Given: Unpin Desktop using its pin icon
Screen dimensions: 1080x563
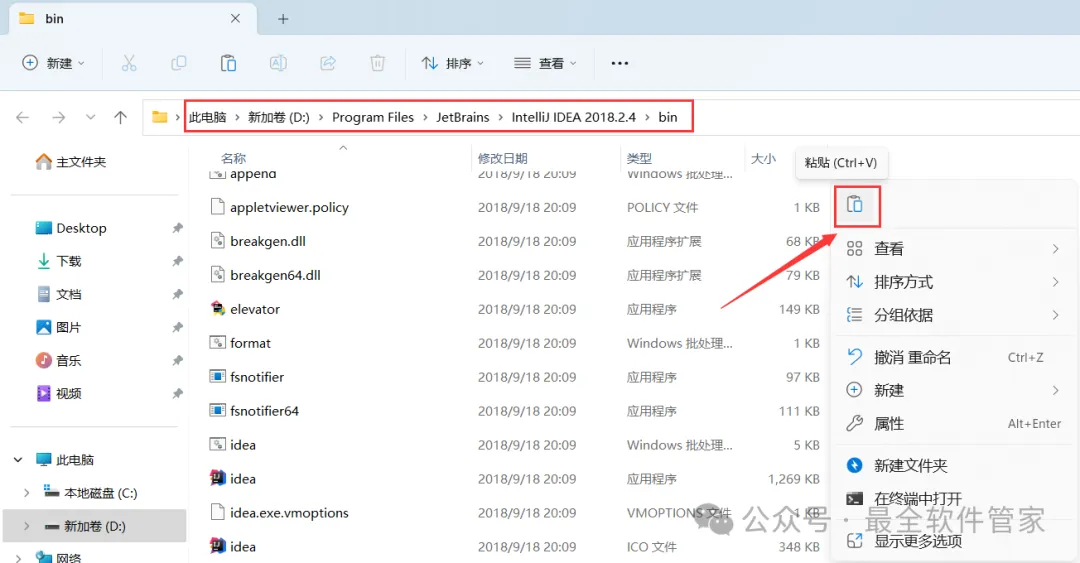Looking at the screenshot, I should click(178, 228).
